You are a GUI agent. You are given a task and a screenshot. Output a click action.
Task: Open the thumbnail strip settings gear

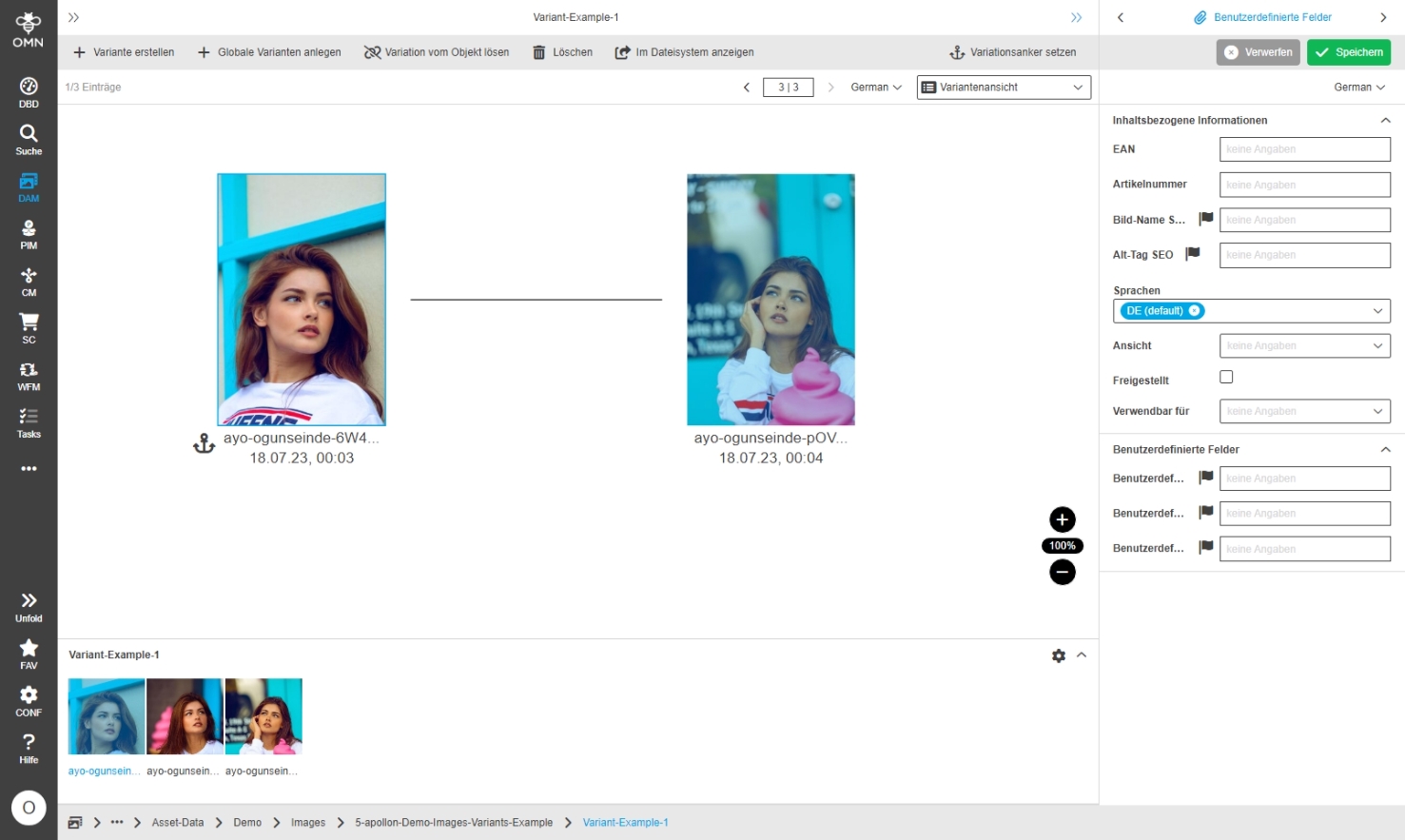(1058, 655)
